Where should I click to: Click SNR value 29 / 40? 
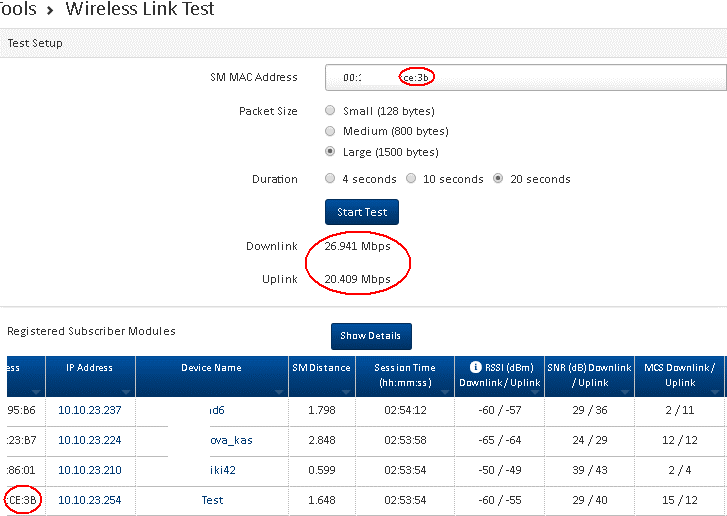[x=590, y=500]
